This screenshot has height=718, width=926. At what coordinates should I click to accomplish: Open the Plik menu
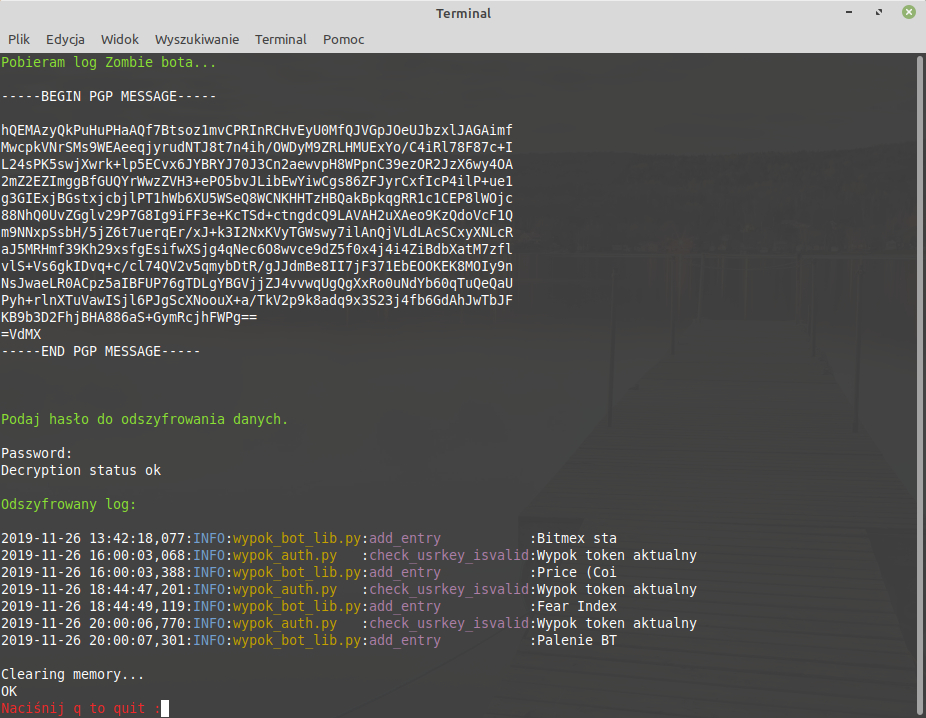(19, 39)
